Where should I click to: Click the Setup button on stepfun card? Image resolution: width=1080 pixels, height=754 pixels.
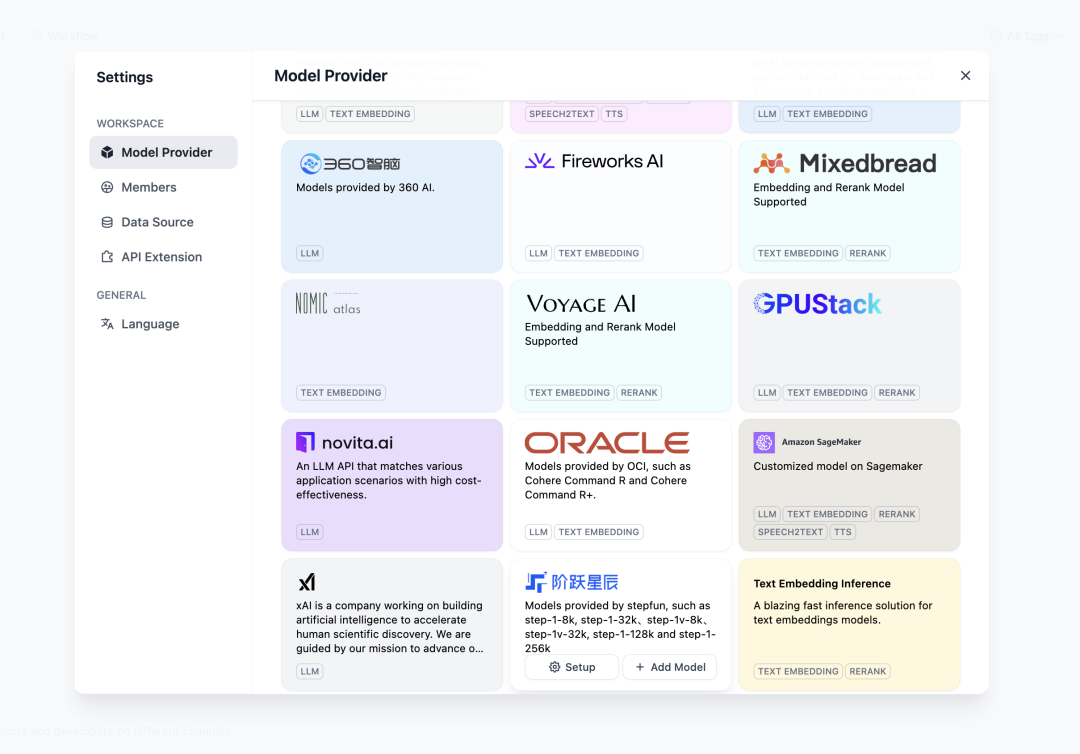click(572, 667)
